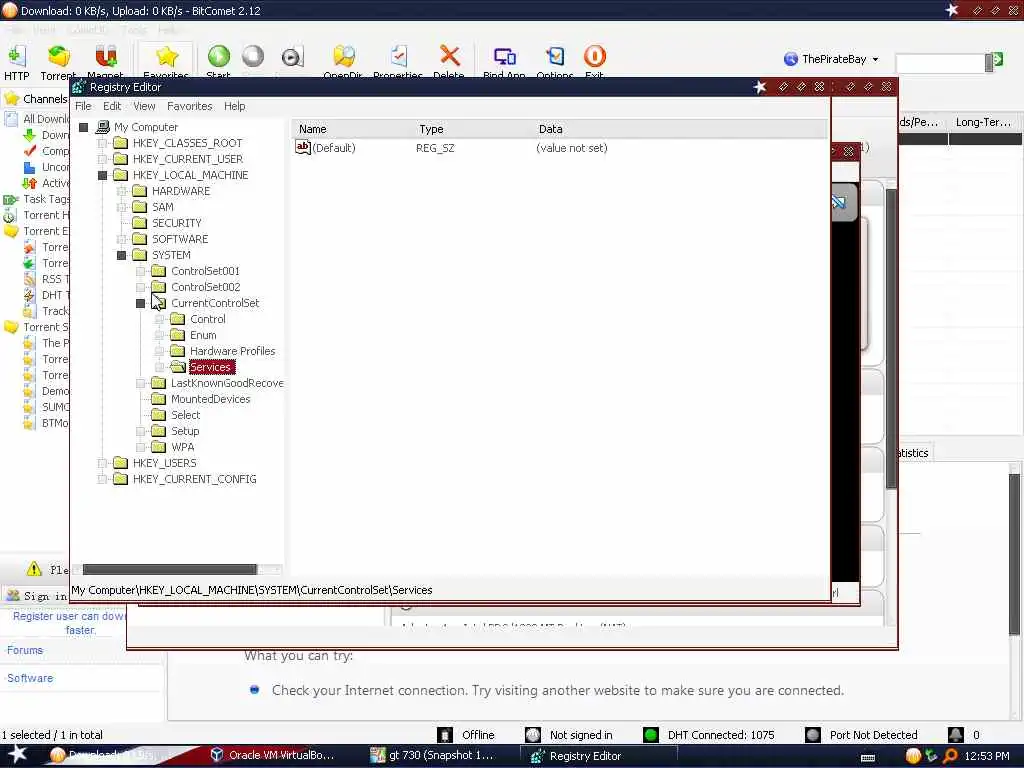
Task: Open the Forums link in BitComet sidebar
Action: (x=25, y=650)
